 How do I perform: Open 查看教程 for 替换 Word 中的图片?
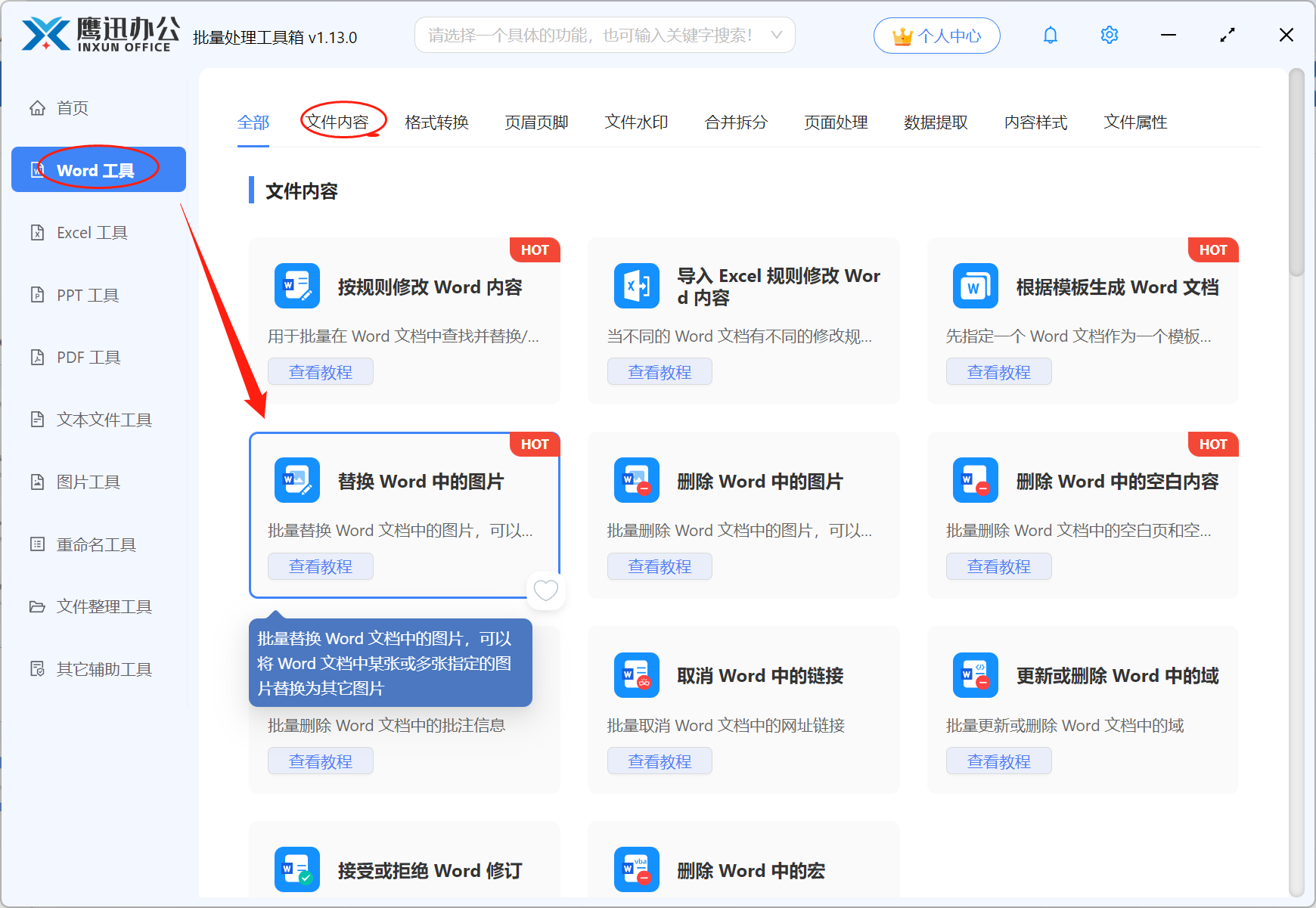point(320,566)
